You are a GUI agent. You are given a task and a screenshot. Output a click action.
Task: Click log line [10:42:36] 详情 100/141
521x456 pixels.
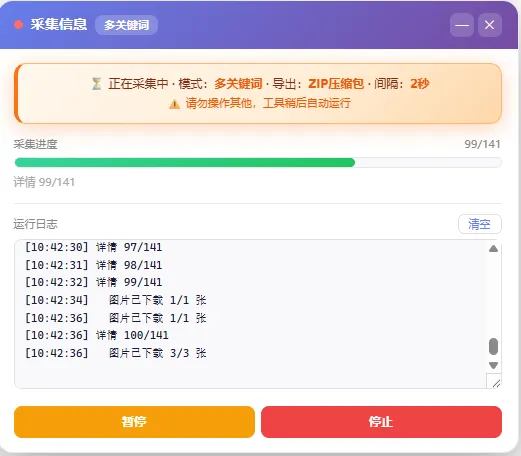(x=97, y=335)
